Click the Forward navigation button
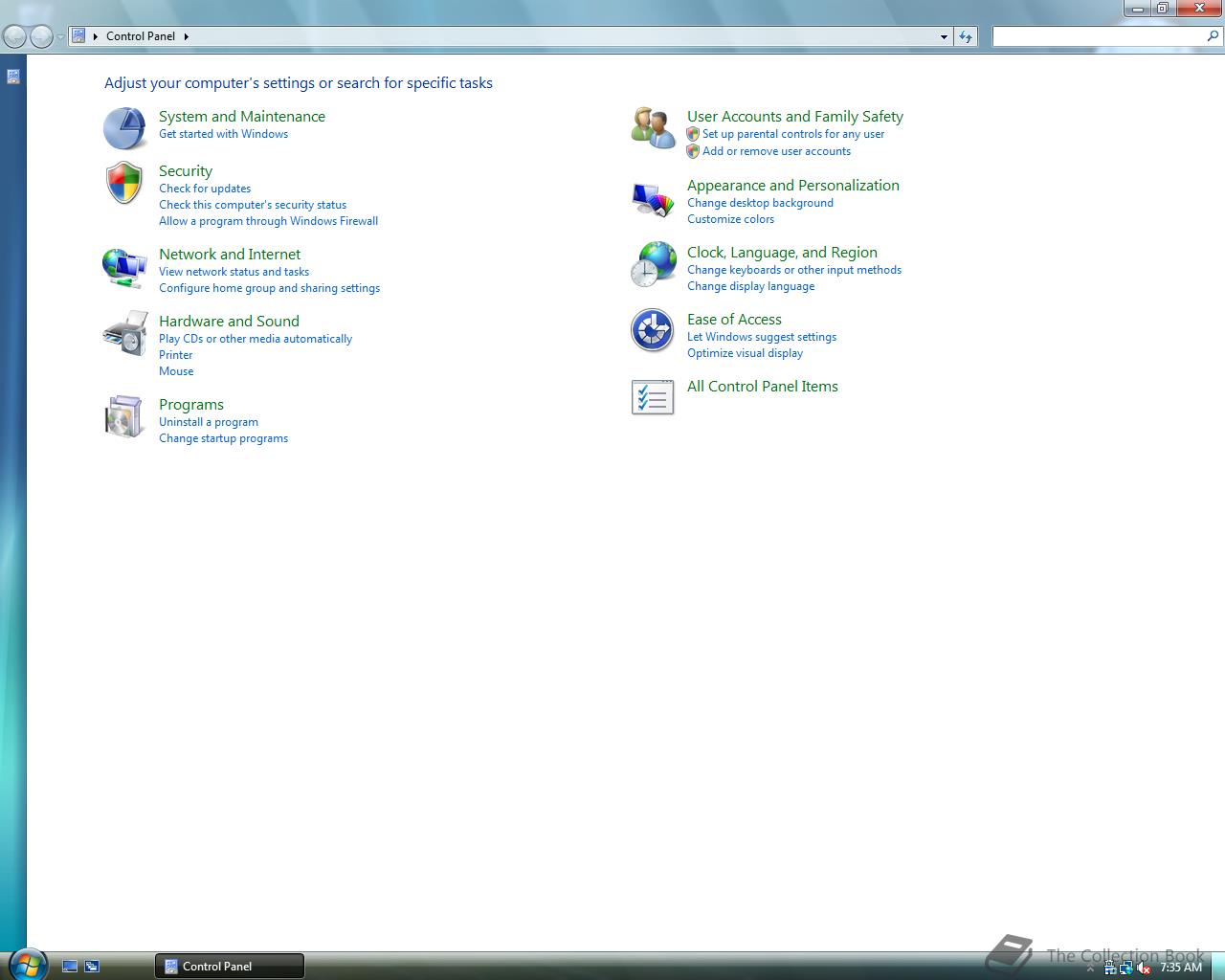Viewport: 1225px width, 980px height. click(x=41, y=36)
